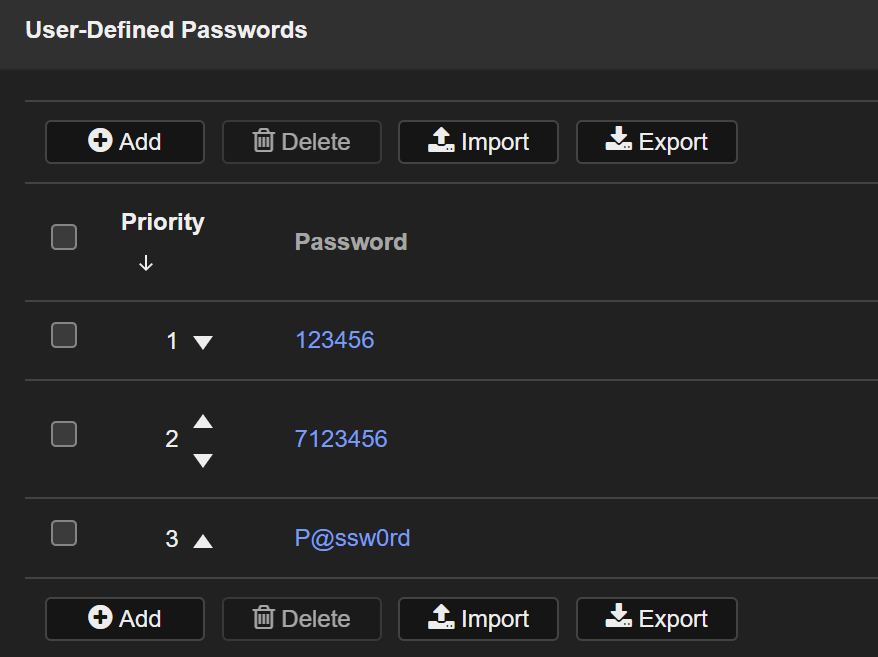Open the 123456 password link
This screenshot has height=657, width=878.
click(x=334, y=340)
